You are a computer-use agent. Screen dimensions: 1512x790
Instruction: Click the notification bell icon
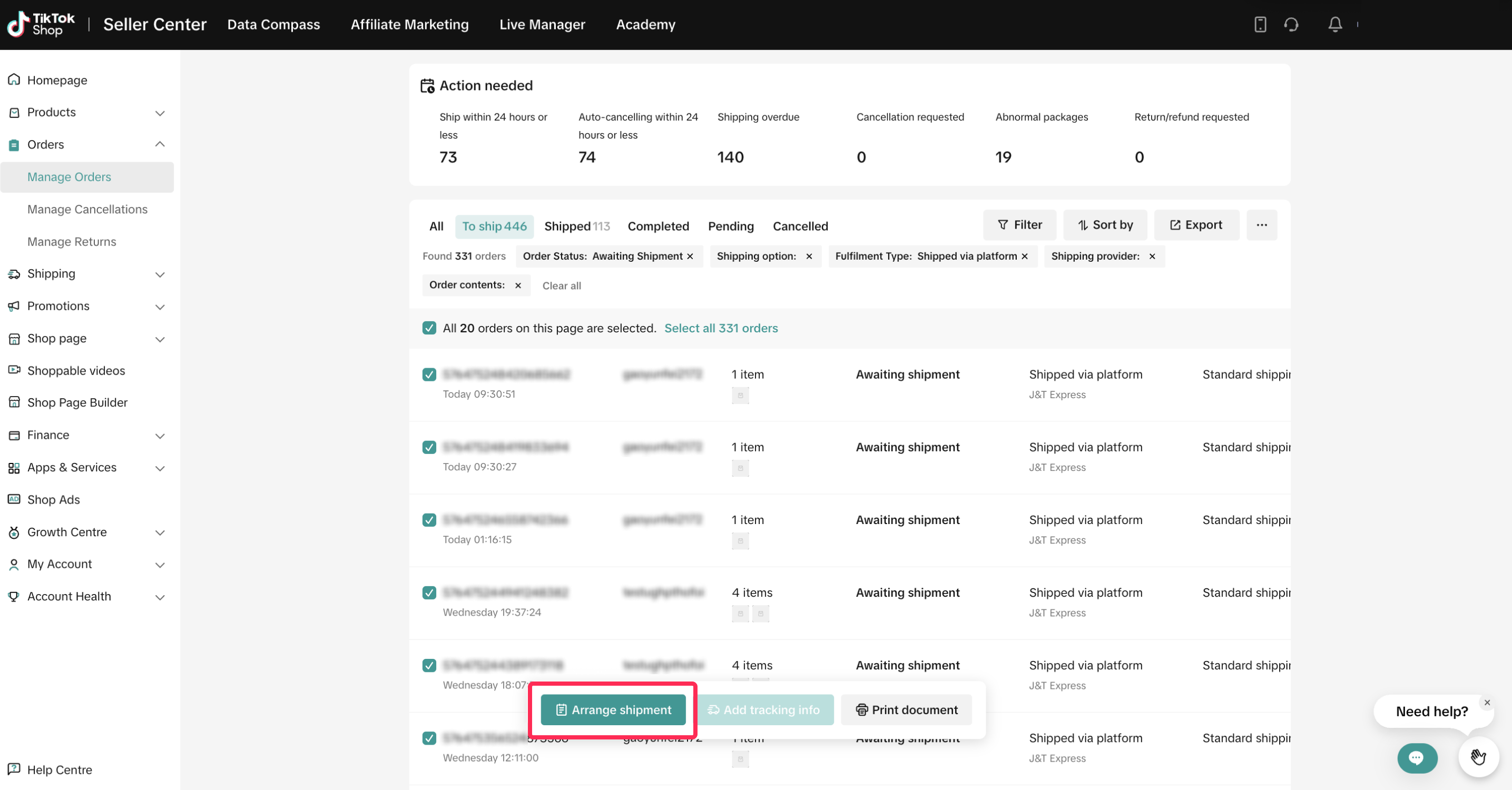click(x=1335, y=24)
